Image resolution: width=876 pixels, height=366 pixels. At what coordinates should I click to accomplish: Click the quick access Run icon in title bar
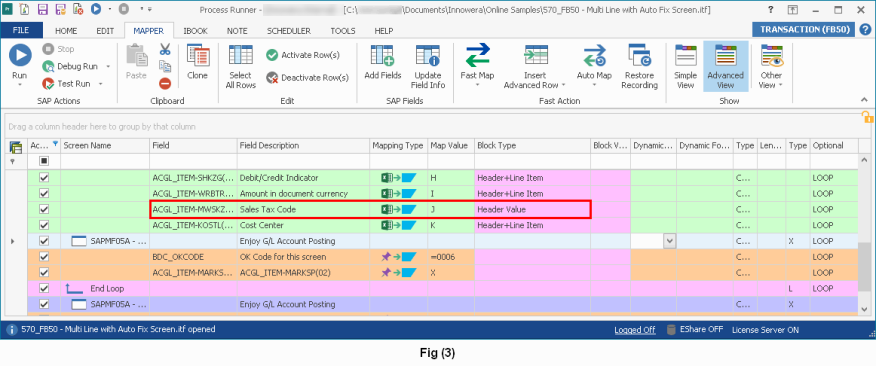click(x=96, y=9)
